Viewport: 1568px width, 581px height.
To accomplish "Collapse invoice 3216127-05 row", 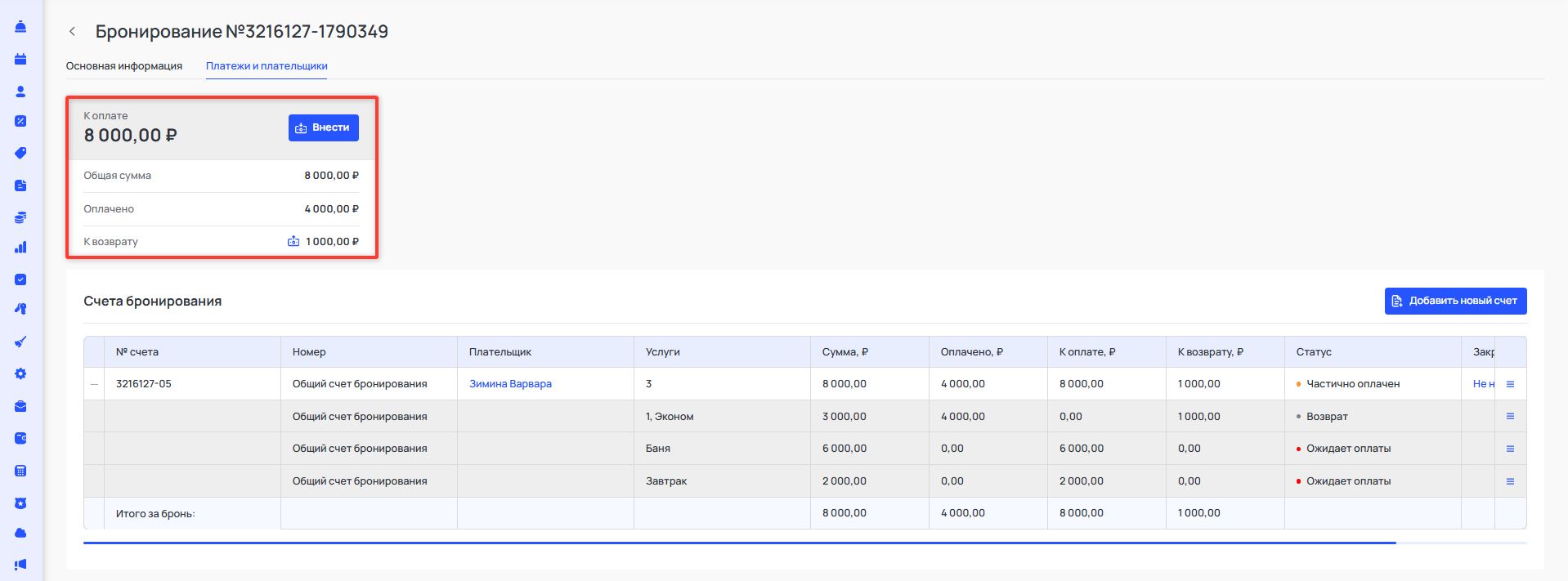I will [94, 384].
